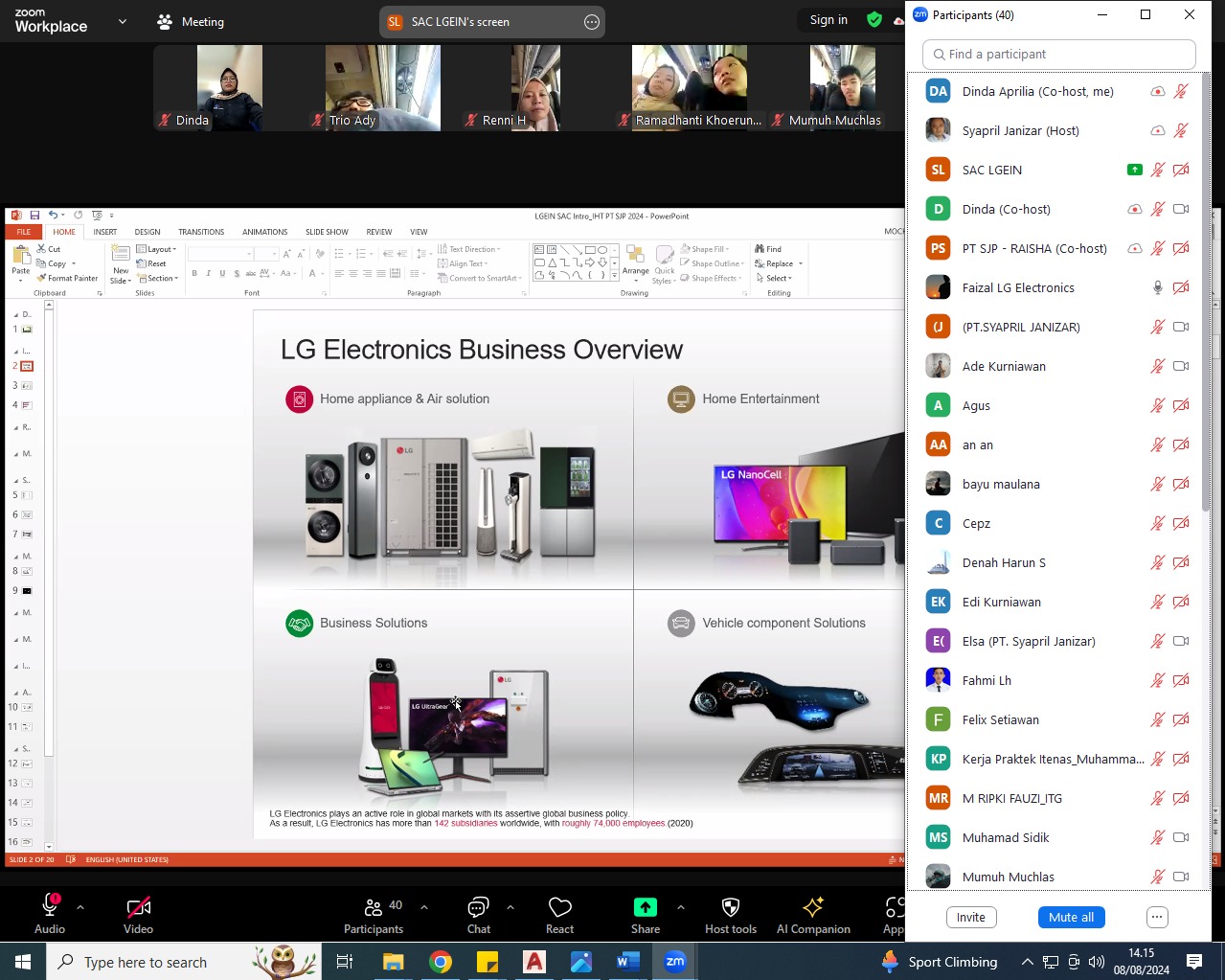The width and height of the screenshot is (1225, 980).
Task: Expand the Audio options caret
Action: tap(80, 907)
